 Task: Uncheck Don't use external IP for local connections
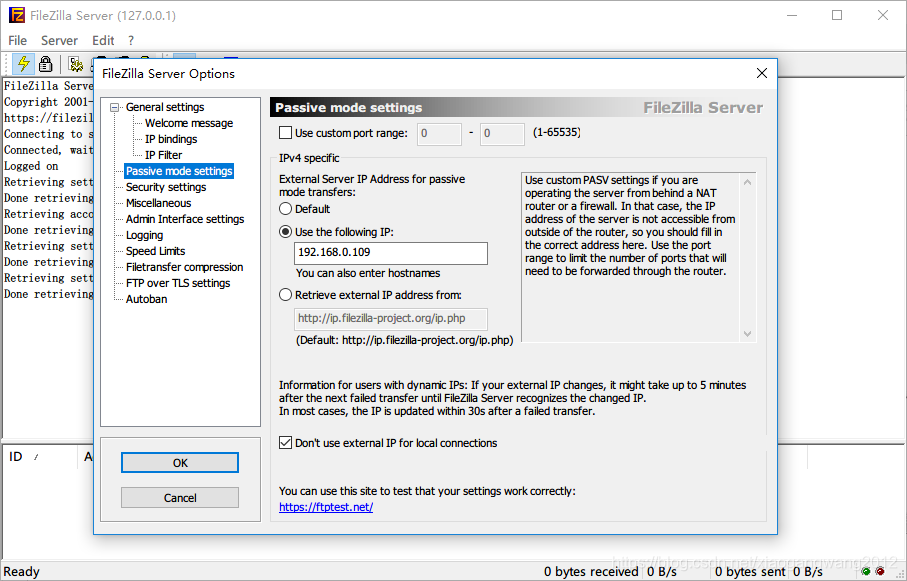(x=285, y=443)
